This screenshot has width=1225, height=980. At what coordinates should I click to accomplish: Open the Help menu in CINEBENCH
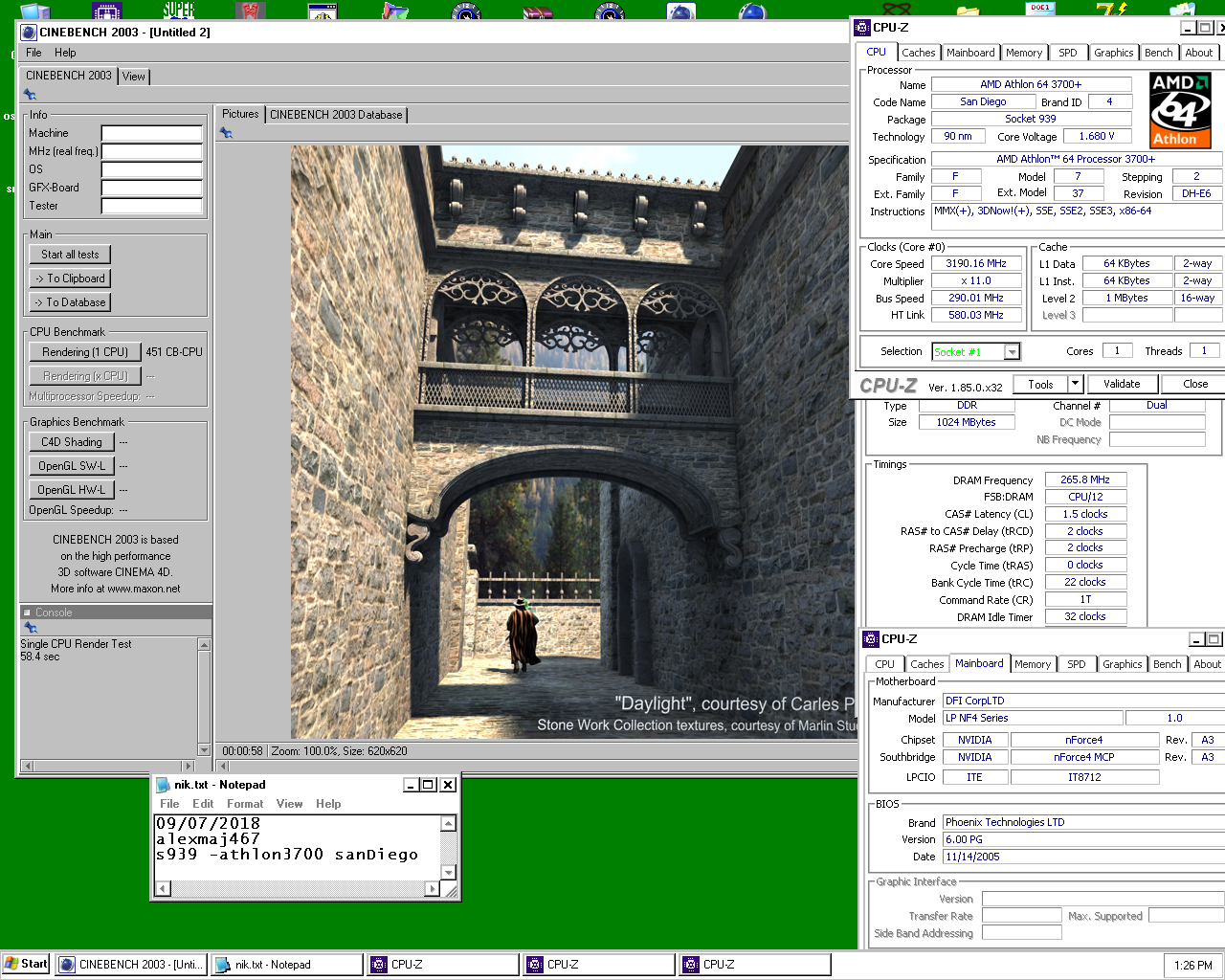click(65, 53)
